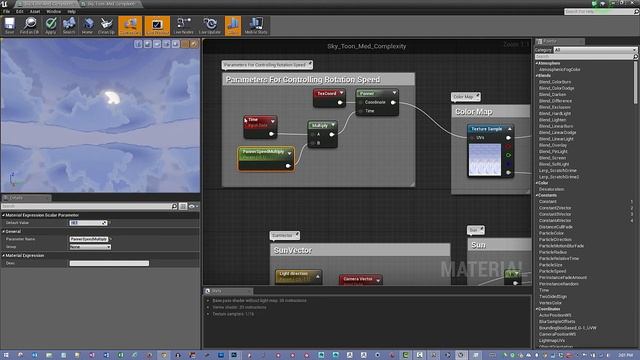The image size is (640, 360).
Task: Open the Search toolbar icon
Action: (x=69, y=25)
